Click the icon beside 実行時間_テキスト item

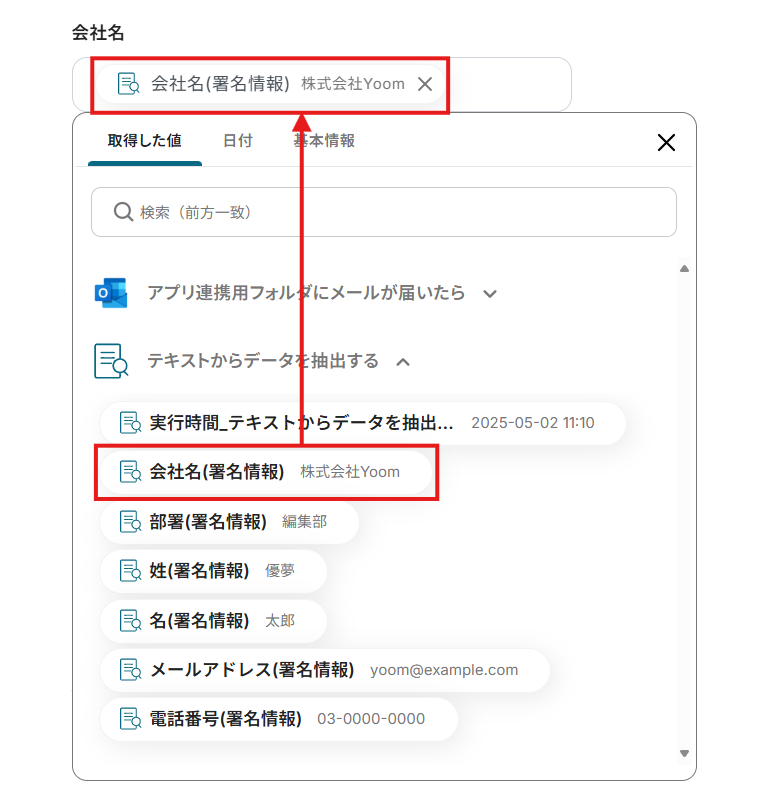click(x=130, y=422)
